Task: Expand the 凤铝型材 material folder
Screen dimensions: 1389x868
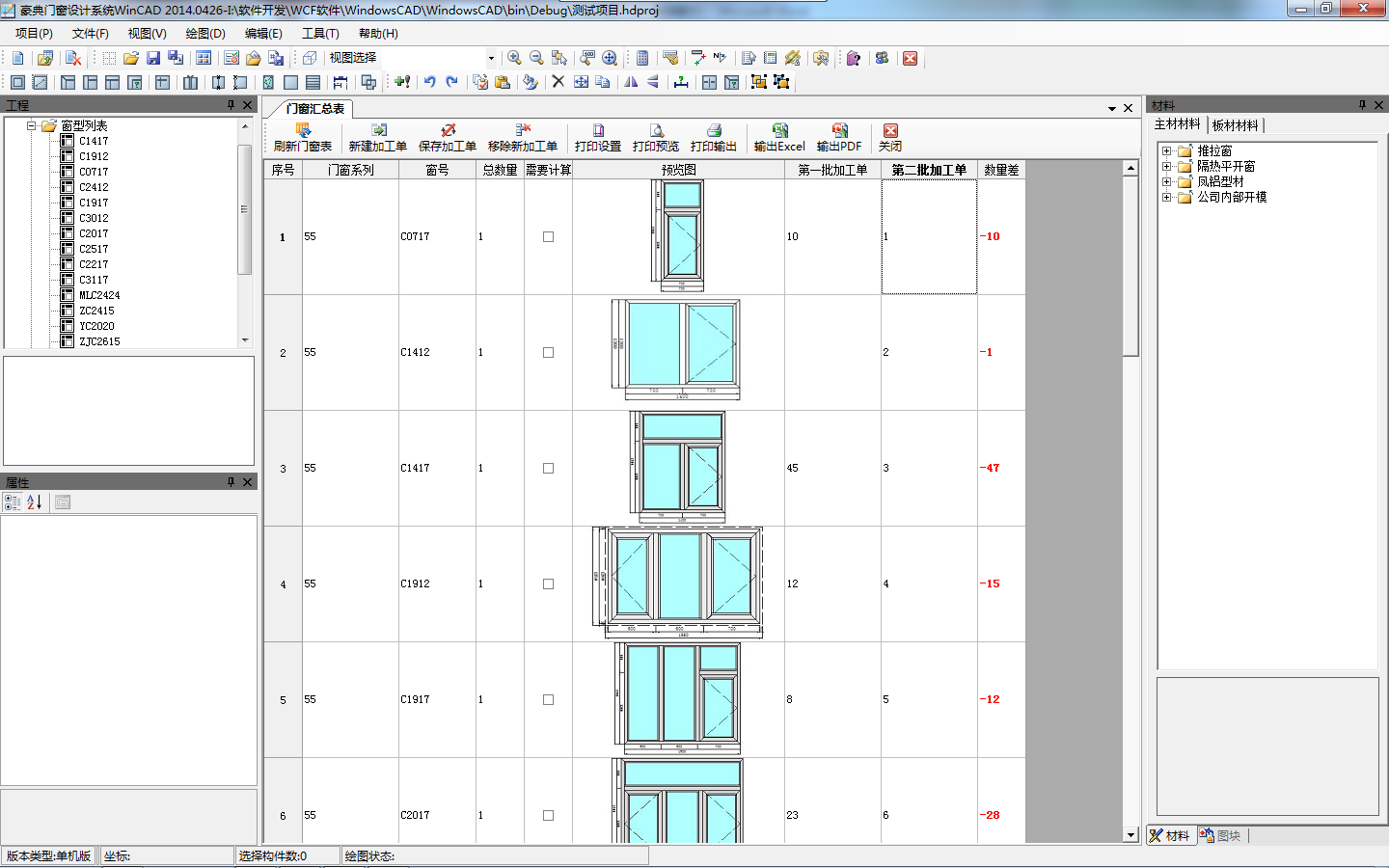Action: pyautogui.click(x=1167, y=181)
